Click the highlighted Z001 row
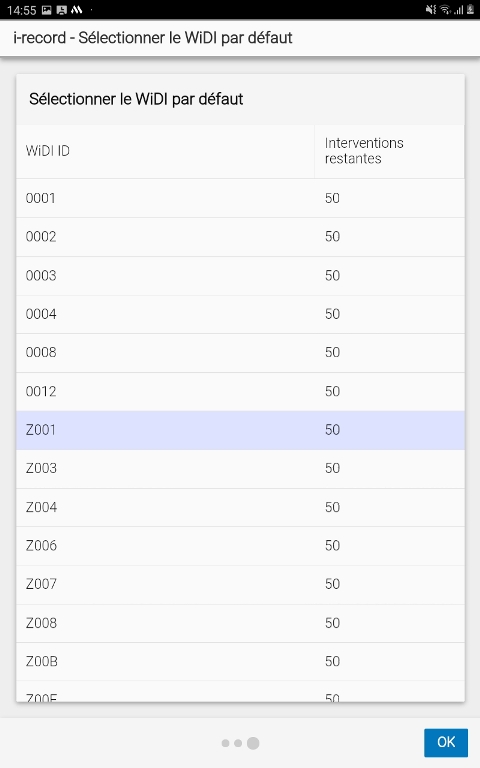480x768 pixels. coord(240,431)
